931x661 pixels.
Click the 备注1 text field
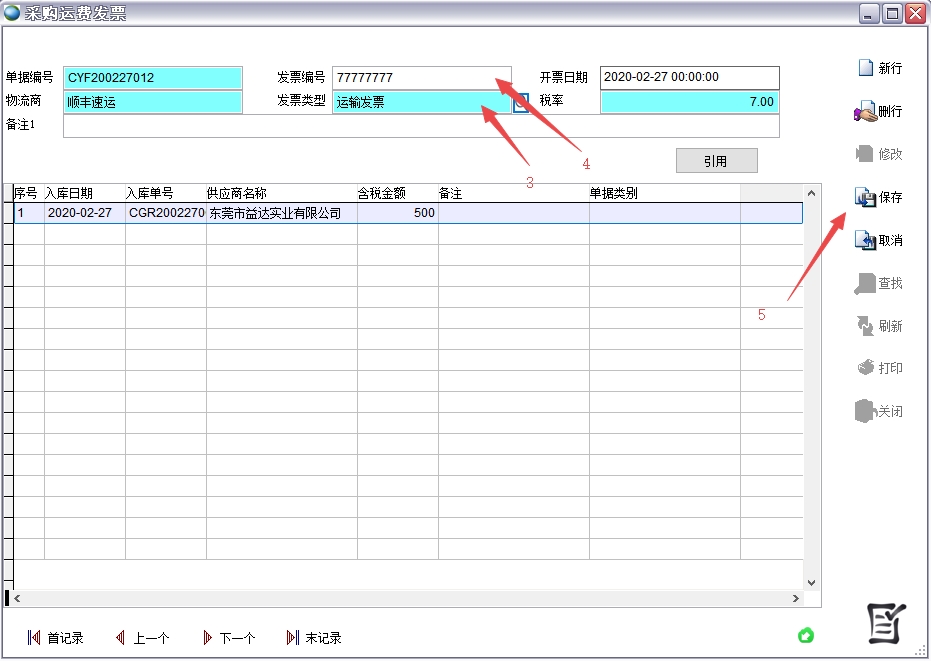click(x=420, y=126)
